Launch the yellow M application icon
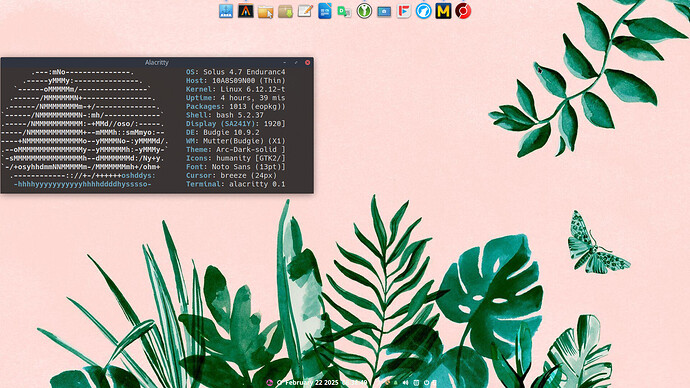Image resolution: width=690 pixels, height=388 pixels. [x=444, y=11]
